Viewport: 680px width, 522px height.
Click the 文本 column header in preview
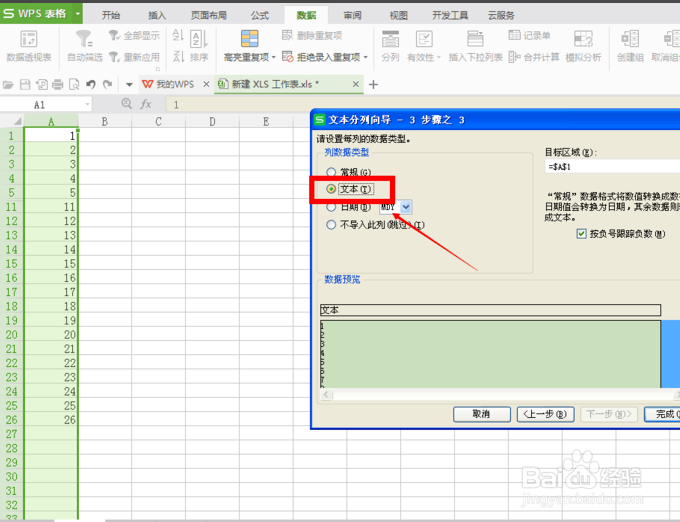pyautogui.click(x=490, y=310)
